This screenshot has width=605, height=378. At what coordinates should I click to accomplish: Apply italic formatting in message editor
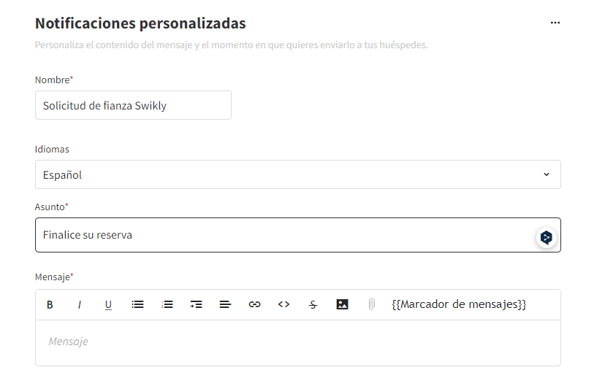pos(79,305)
